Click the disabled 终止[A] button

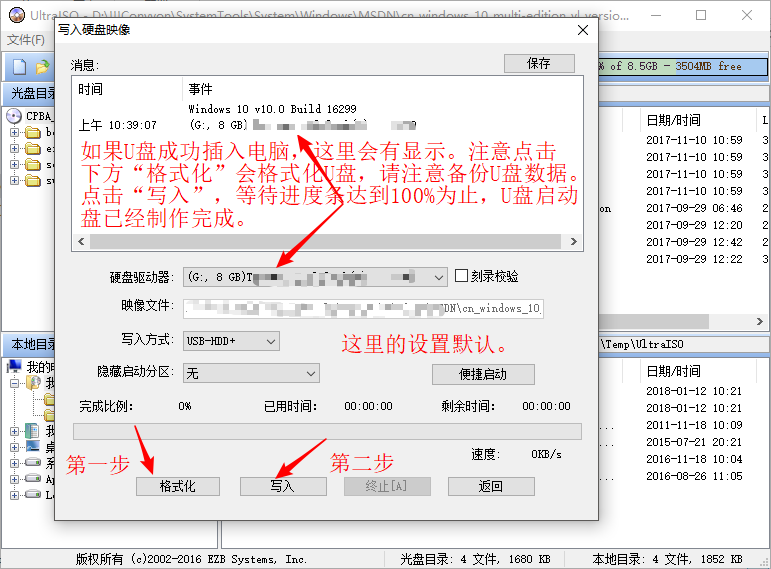(387, 486)
